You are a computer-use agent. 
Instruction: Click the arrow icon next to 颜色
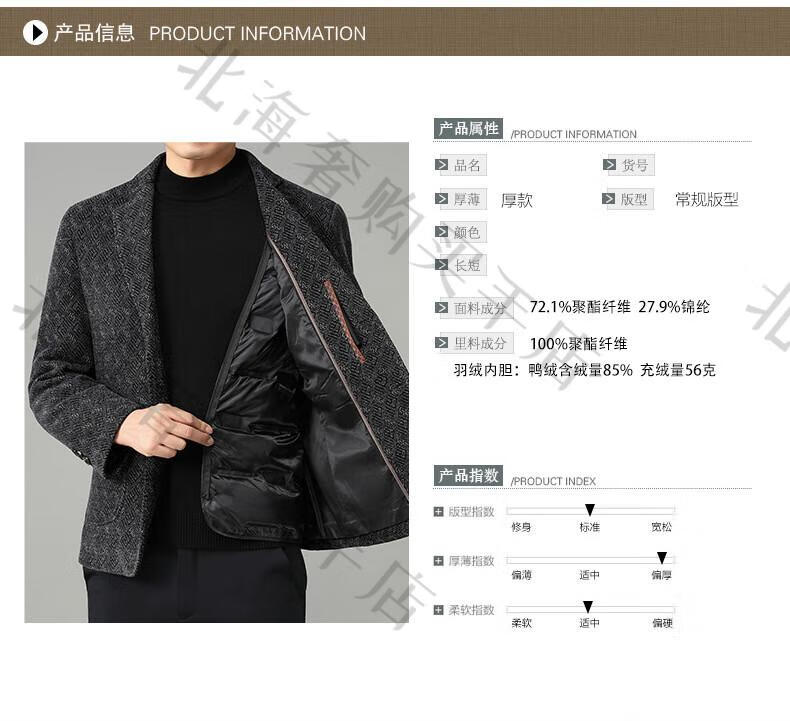pyautogui.click(x=441, y=232)
